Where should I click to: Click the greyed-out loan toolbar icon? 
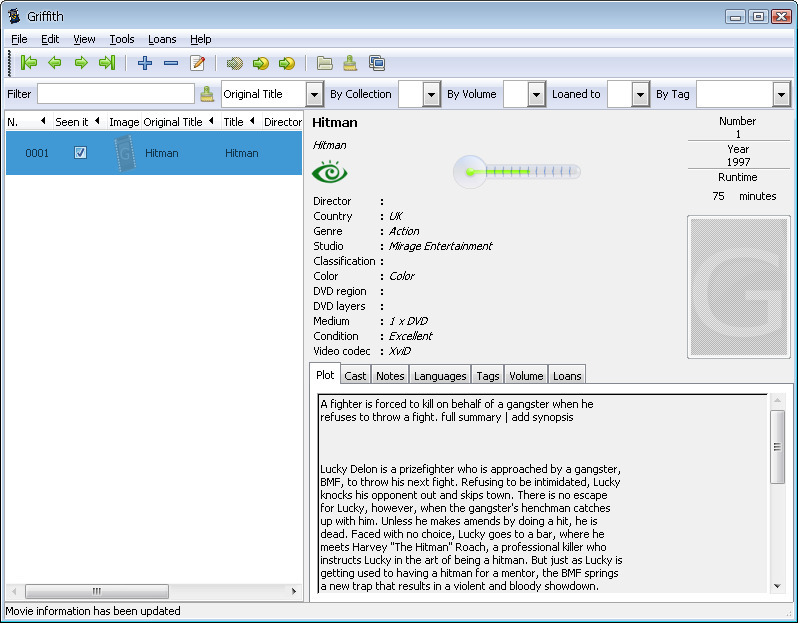[235, 63]
